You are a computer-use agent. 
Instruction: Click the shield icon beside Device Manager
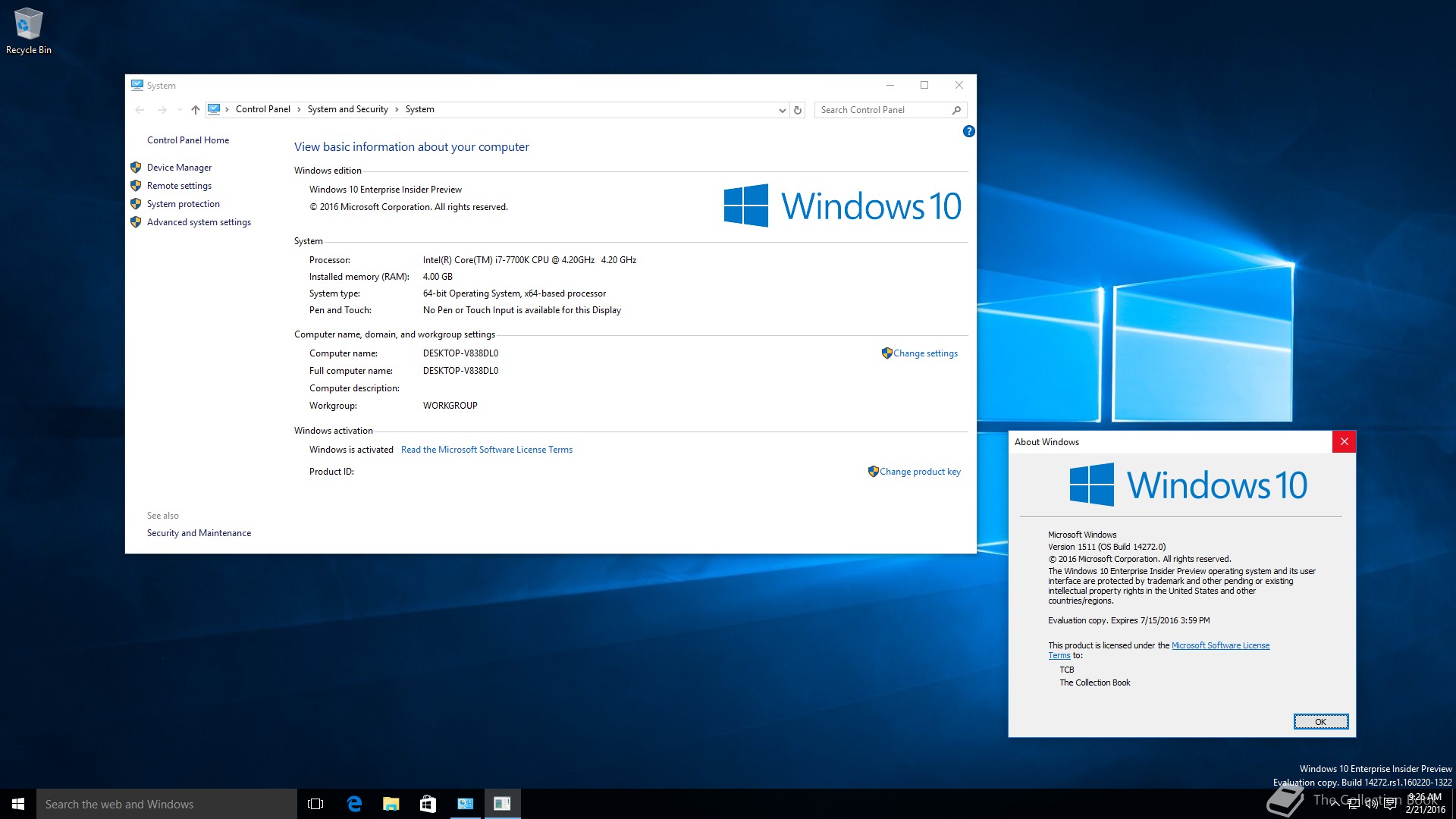[136, 168]
